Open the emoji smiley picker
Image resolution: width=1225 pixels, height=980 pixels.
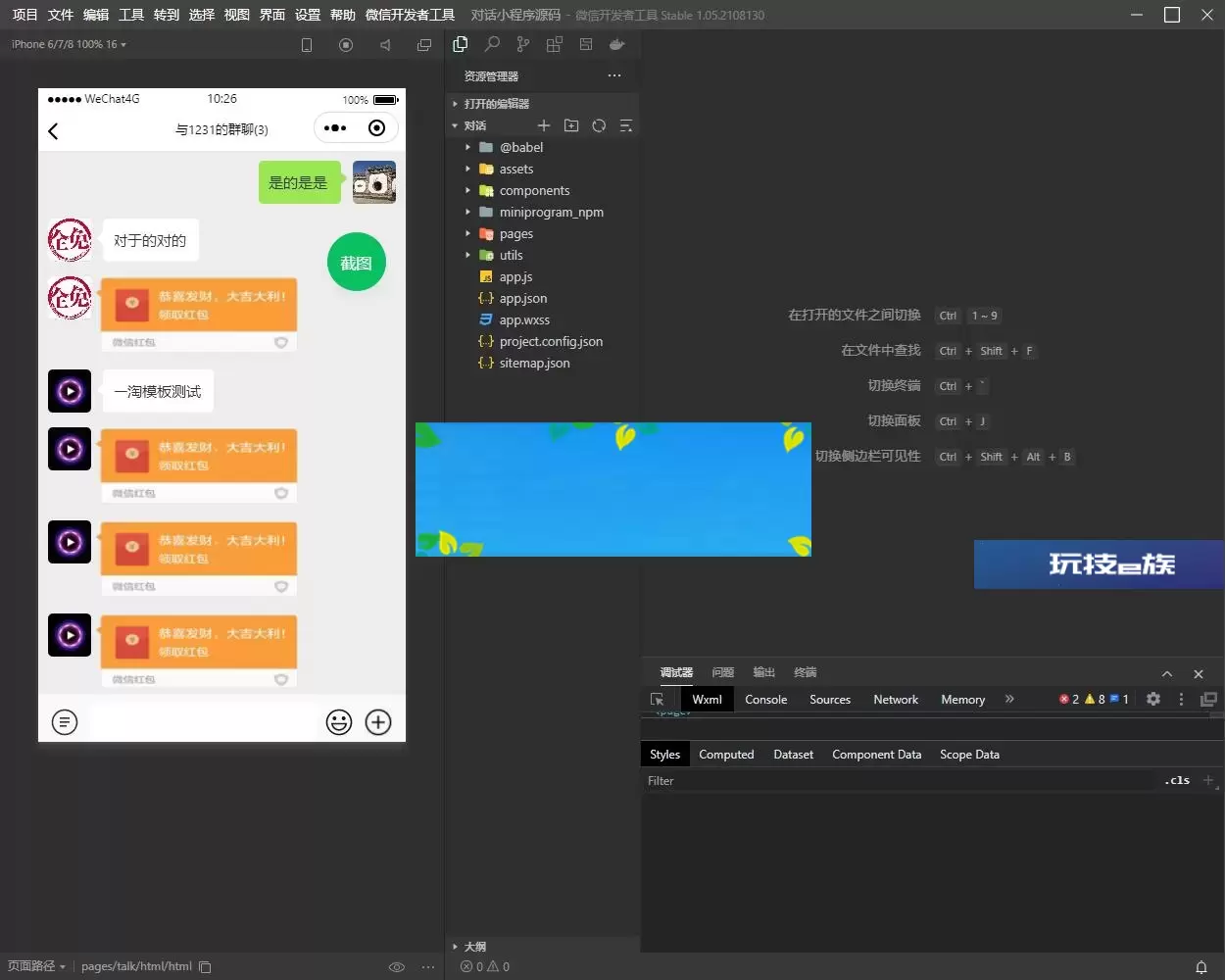(339, 722)
